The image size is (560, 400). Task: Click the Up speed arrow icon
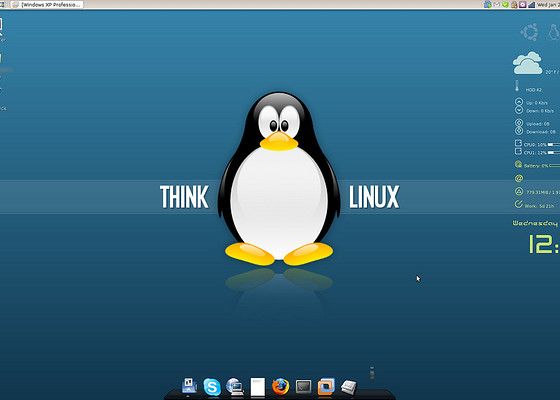click(x=519, y=102)
